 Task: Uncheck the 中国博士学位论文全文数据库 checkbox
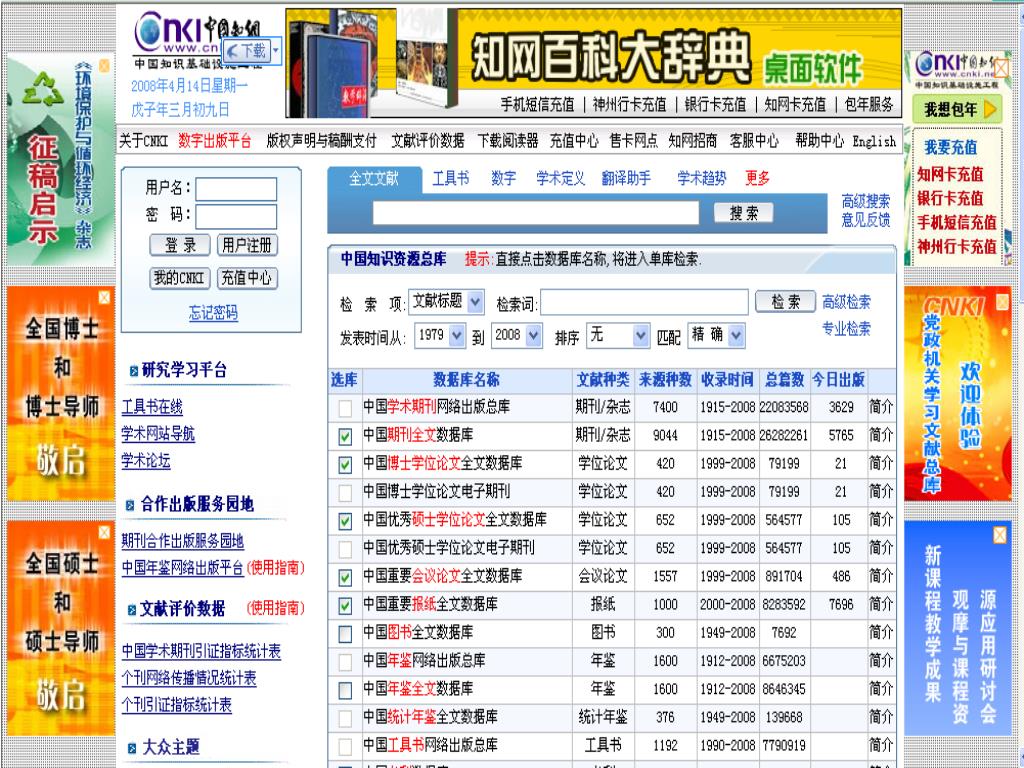click(345, 464)
